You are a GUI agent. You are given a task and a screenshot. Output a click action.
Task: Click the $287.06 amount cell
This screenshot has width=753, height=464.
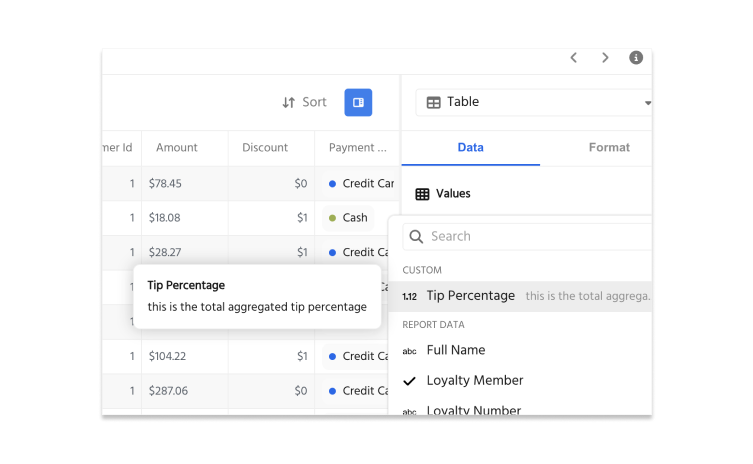(168, 391)
